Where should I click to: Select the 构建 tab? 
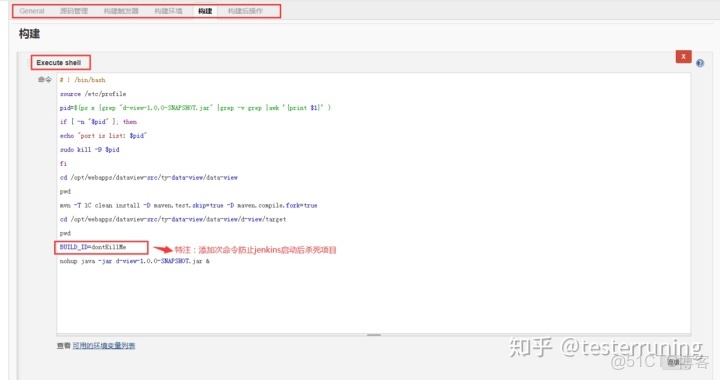point(205,11)
